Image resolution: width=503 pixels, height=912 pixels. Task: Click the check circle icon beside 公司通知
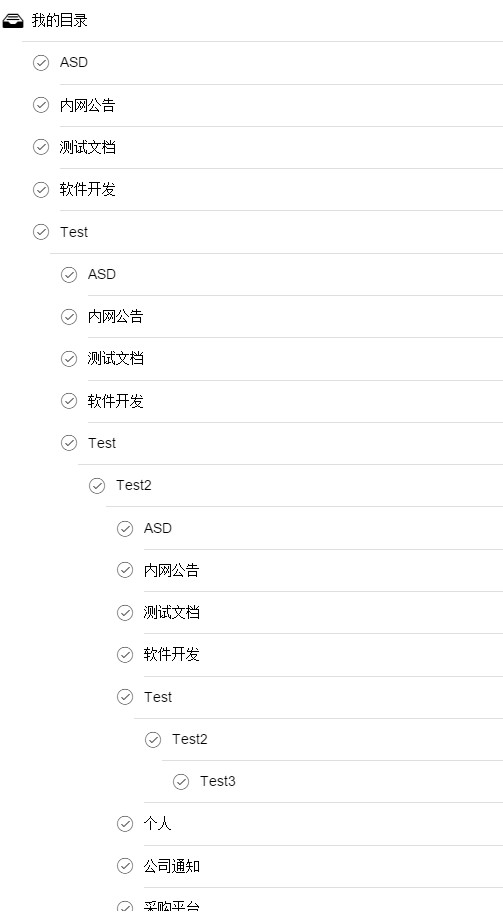(125, 866)
